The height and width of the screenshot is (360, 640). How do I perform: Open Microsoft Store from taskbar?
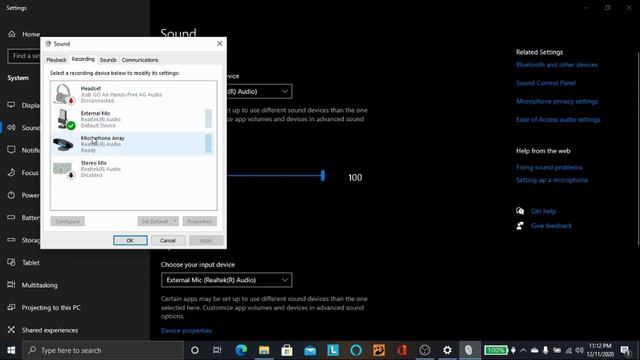(287, 350)
